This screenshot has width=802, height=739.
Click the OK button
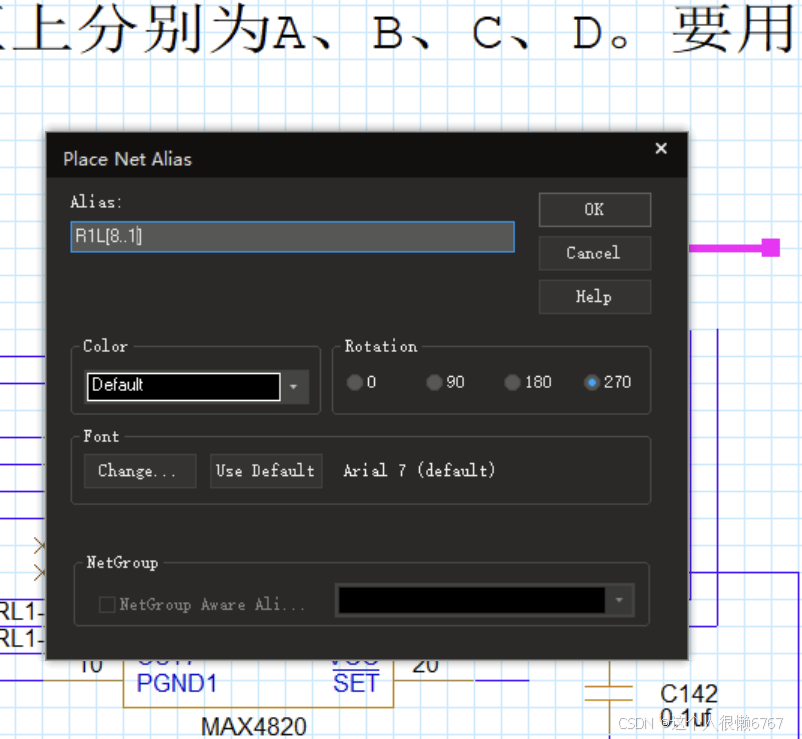(x=594, y=210)
